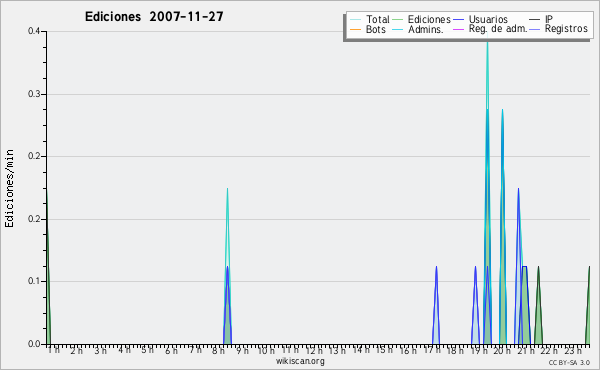Click the 23 h tick label
The width and height of the screenshot is (600, 370).
coord(573,351)
